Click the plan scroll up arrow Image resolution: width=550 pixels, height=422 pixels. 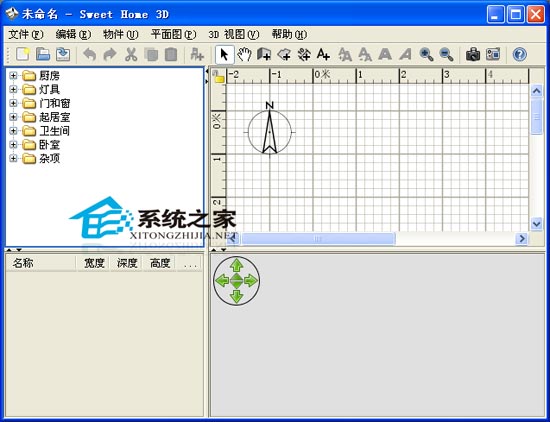537,91
